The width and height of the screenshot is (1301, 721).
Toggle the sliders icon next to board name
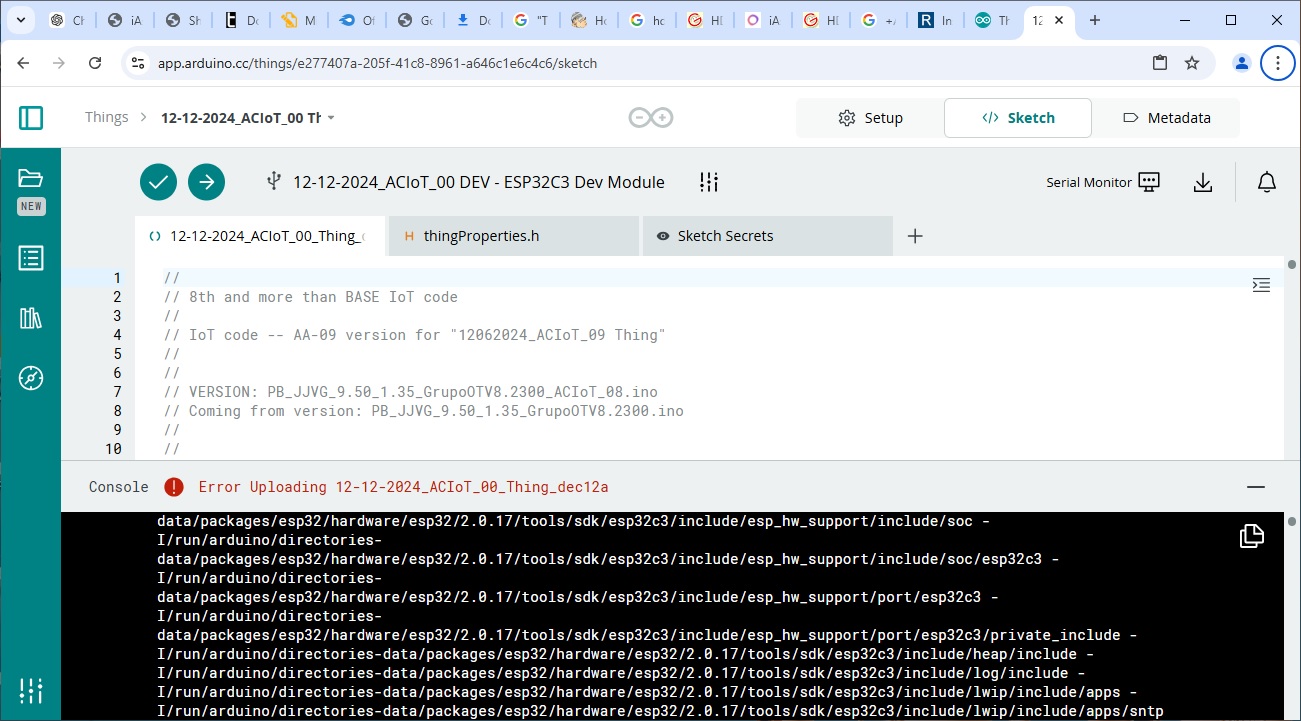[x=709, y=181]
